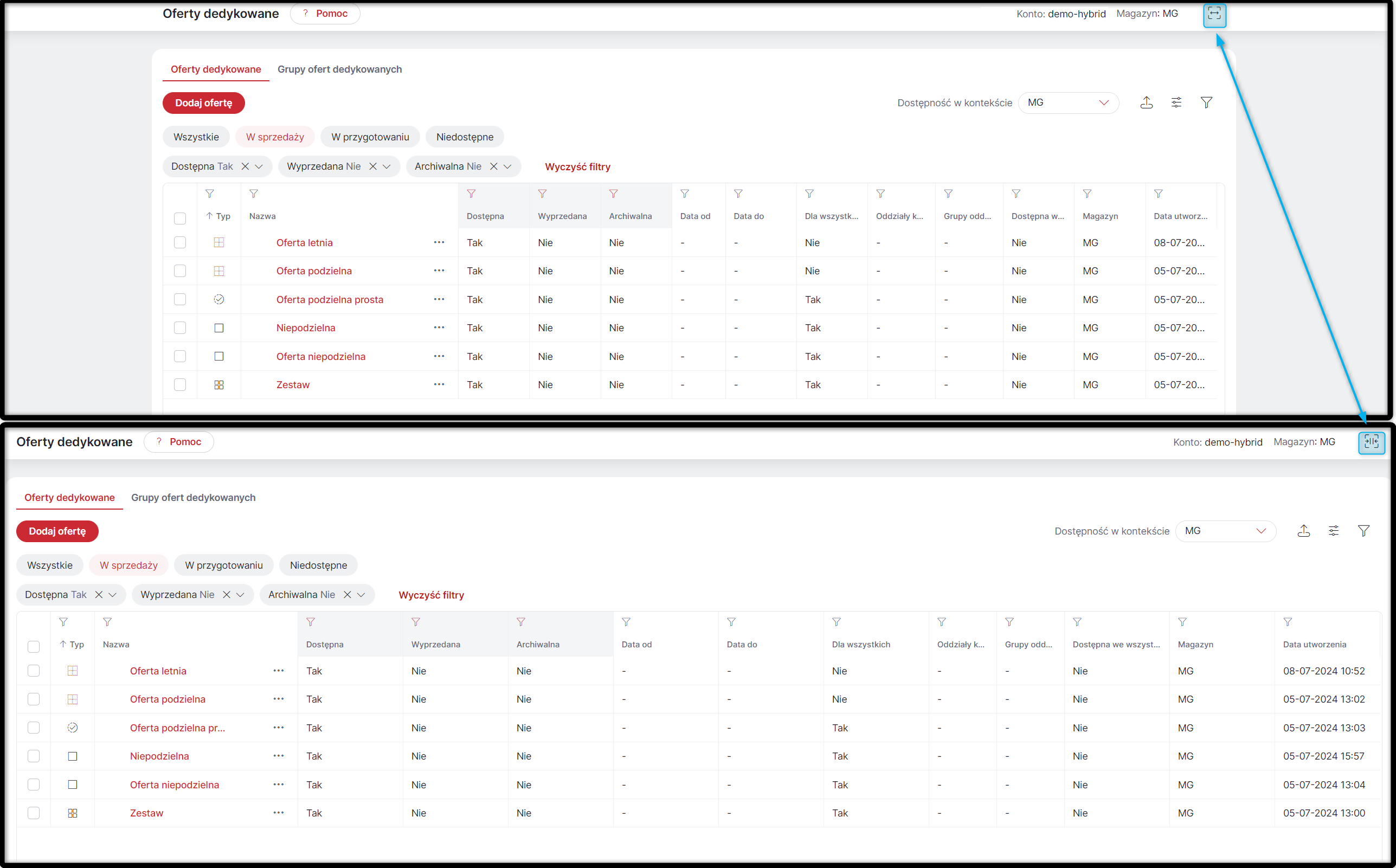Click the expand-width icon in upper header
This screenshot has height=868, width=1396.
(x=1214, y=14)
